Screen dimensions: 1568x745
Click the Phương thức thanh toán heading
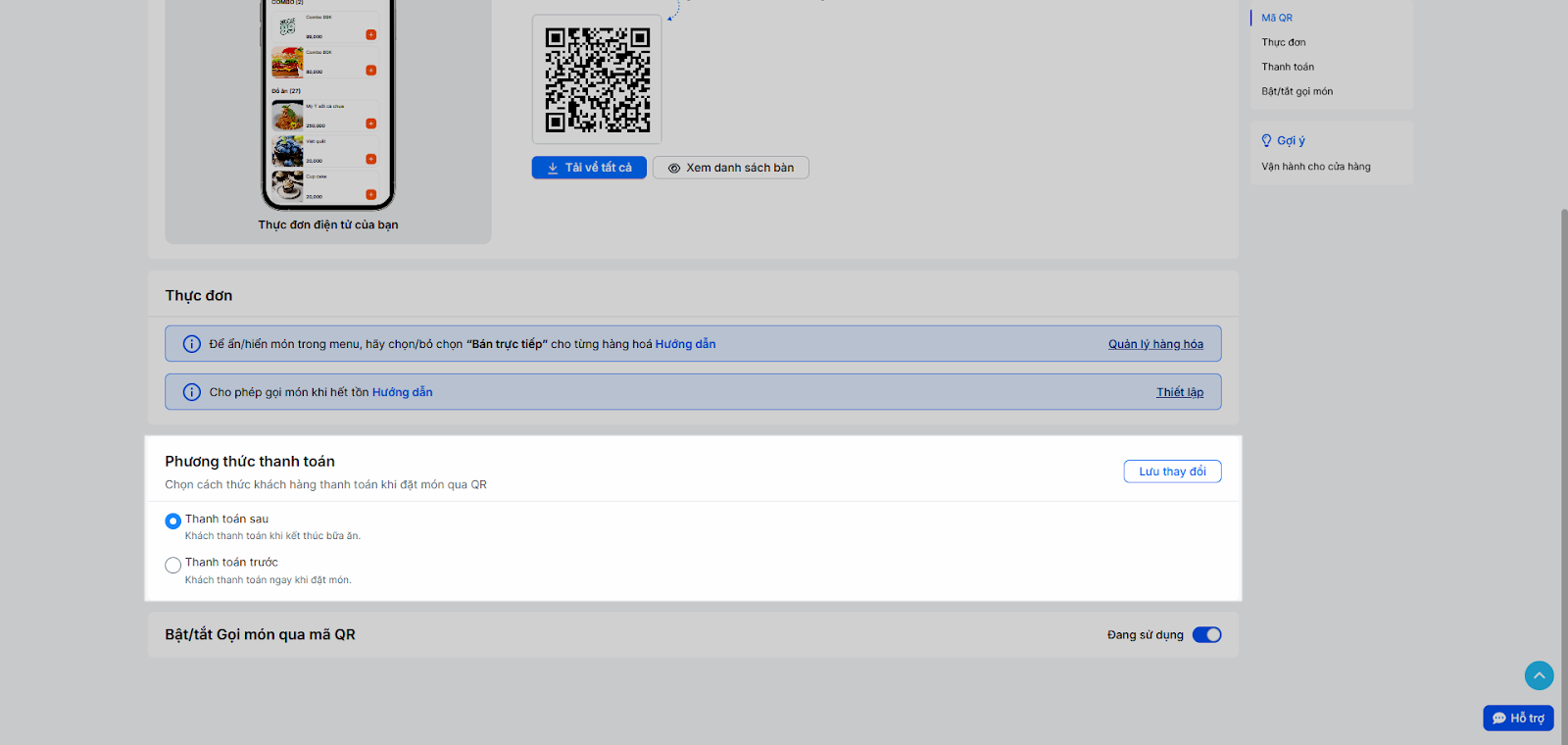[250, 462]
